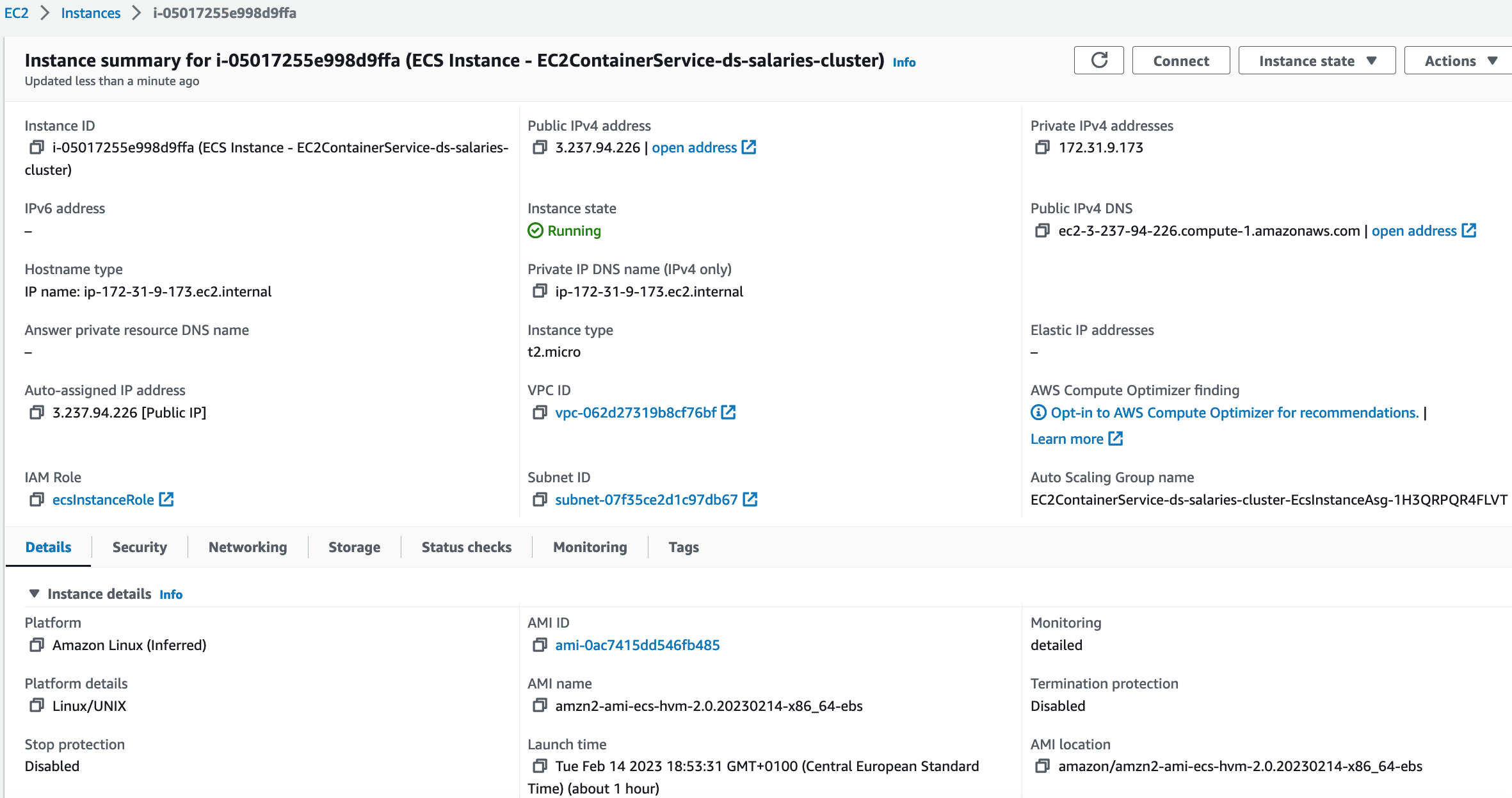Switch to the Details tab
The height and width of the screenshot is (798, 1512).
[x=48, y=547]
